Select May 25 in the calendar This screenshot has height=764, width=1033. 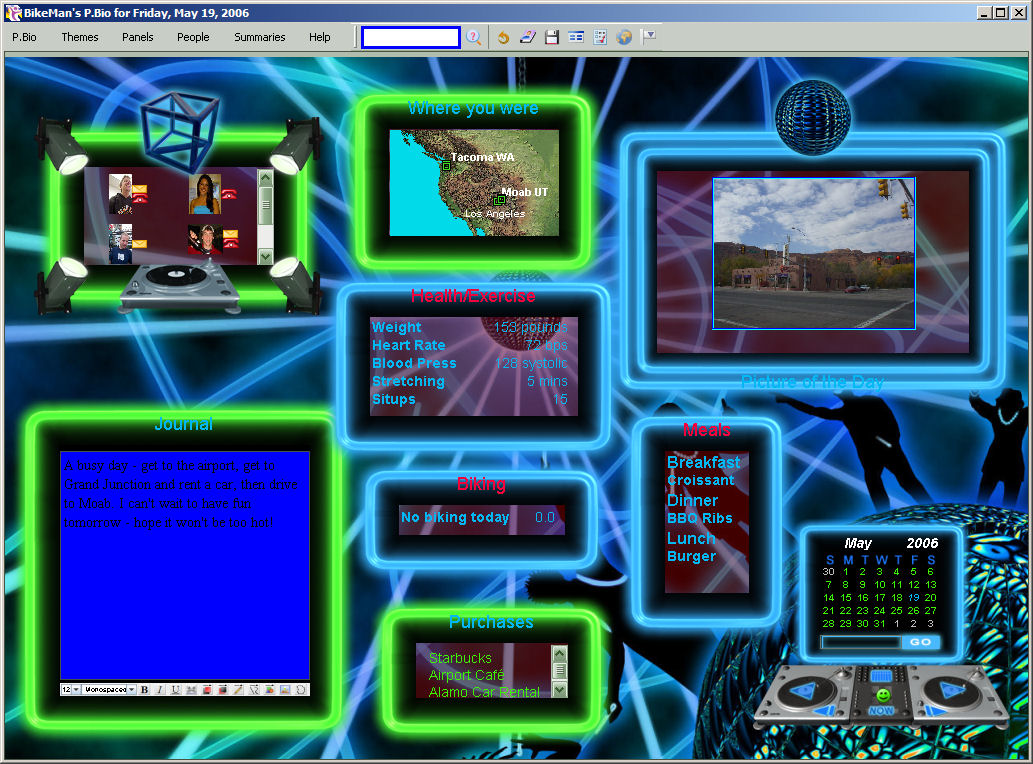(896, 610)
